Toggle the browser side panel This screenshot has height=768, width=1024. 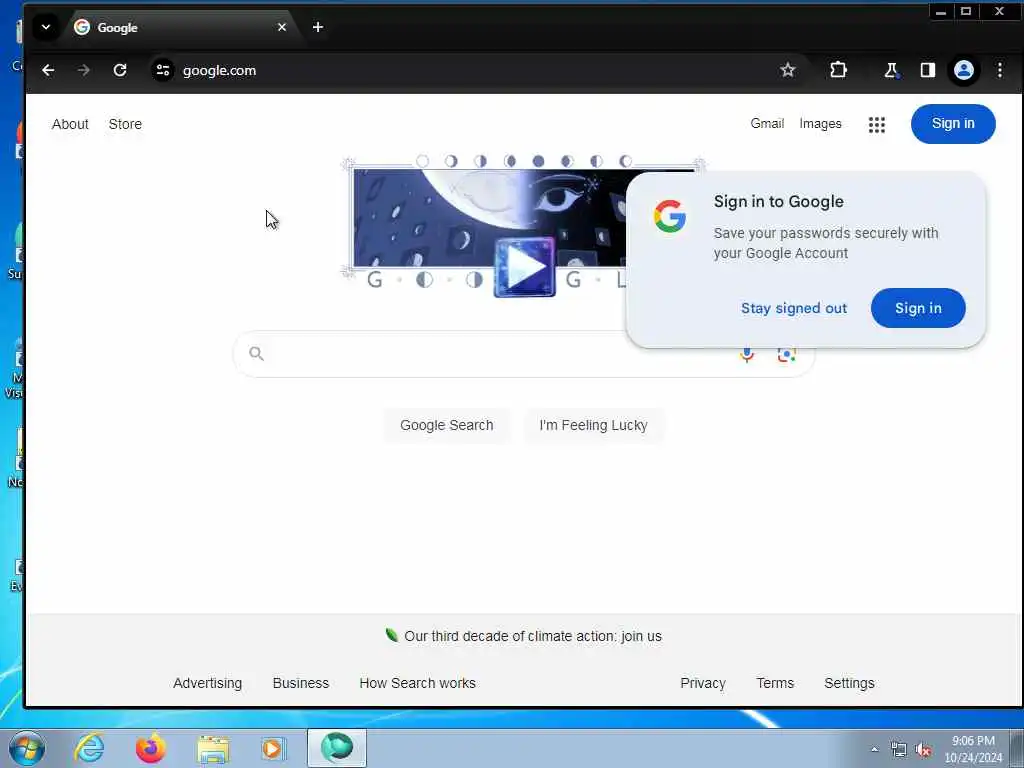tap(927, 70)
